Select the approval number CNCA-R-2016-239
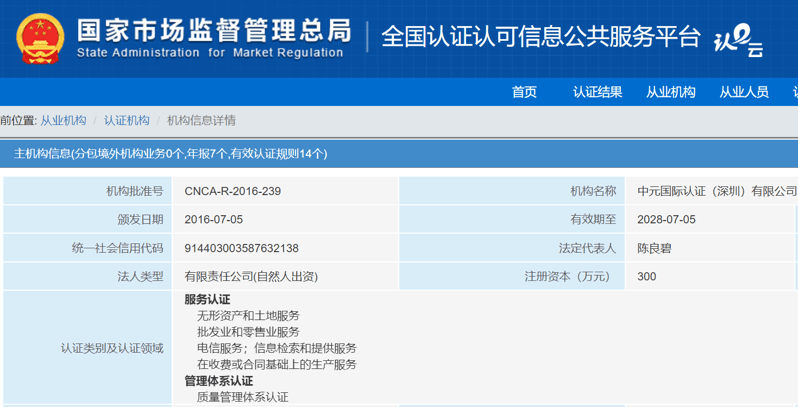798x407 pixels. tap(232, 191)
